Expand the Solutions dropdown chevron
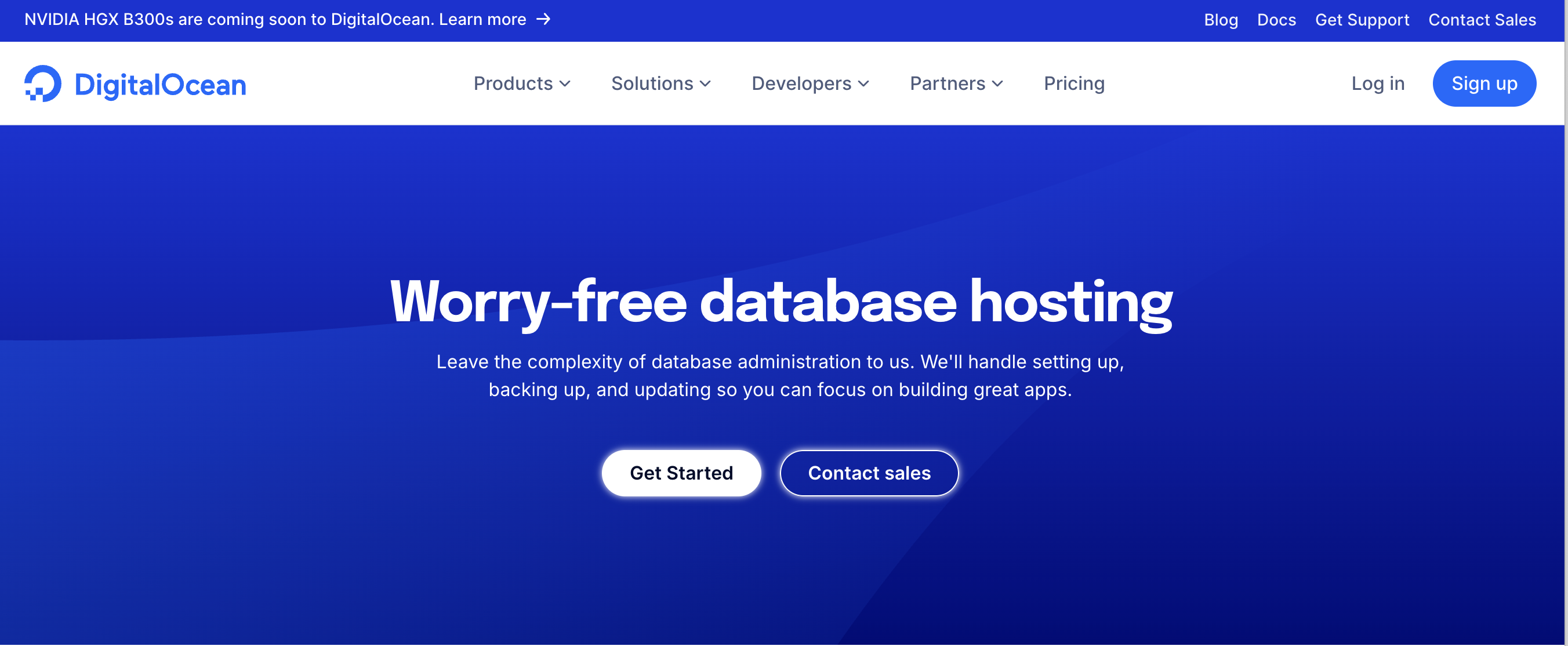 pos(706,84)
